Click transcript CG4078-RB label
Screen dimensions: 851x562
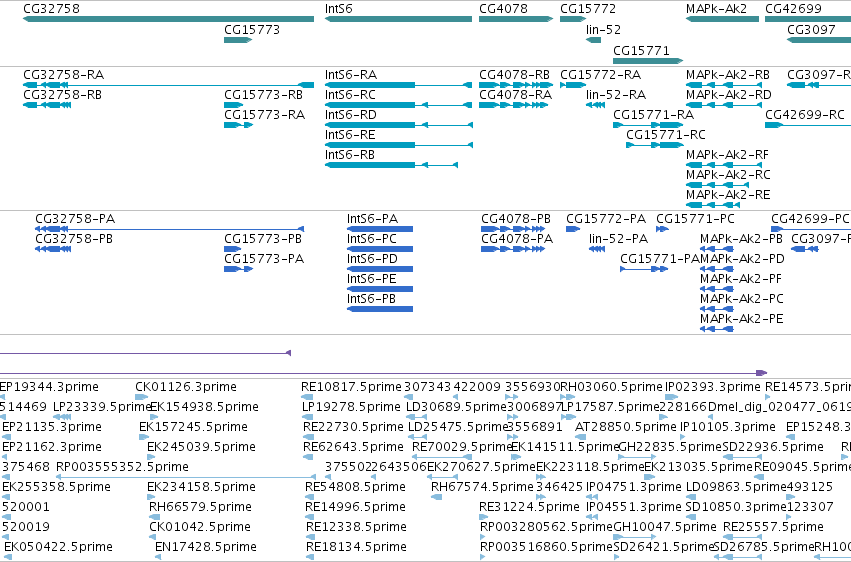[x=515, y=74]
